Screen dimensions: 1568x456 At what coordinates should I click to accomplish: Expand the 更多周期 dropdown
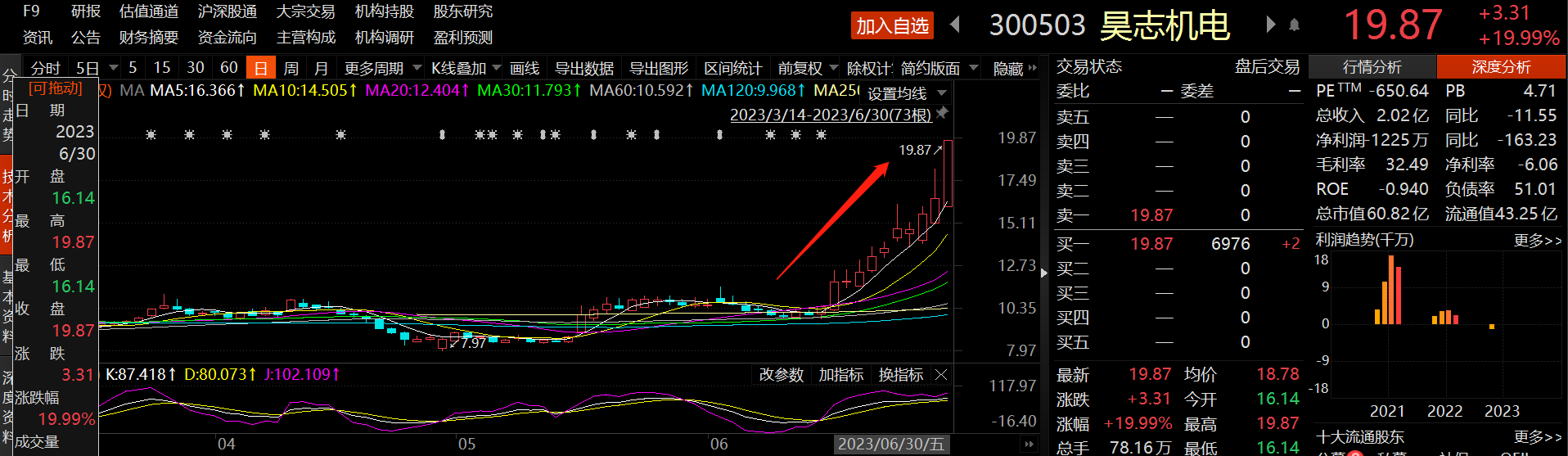click(x=417, y=68)
